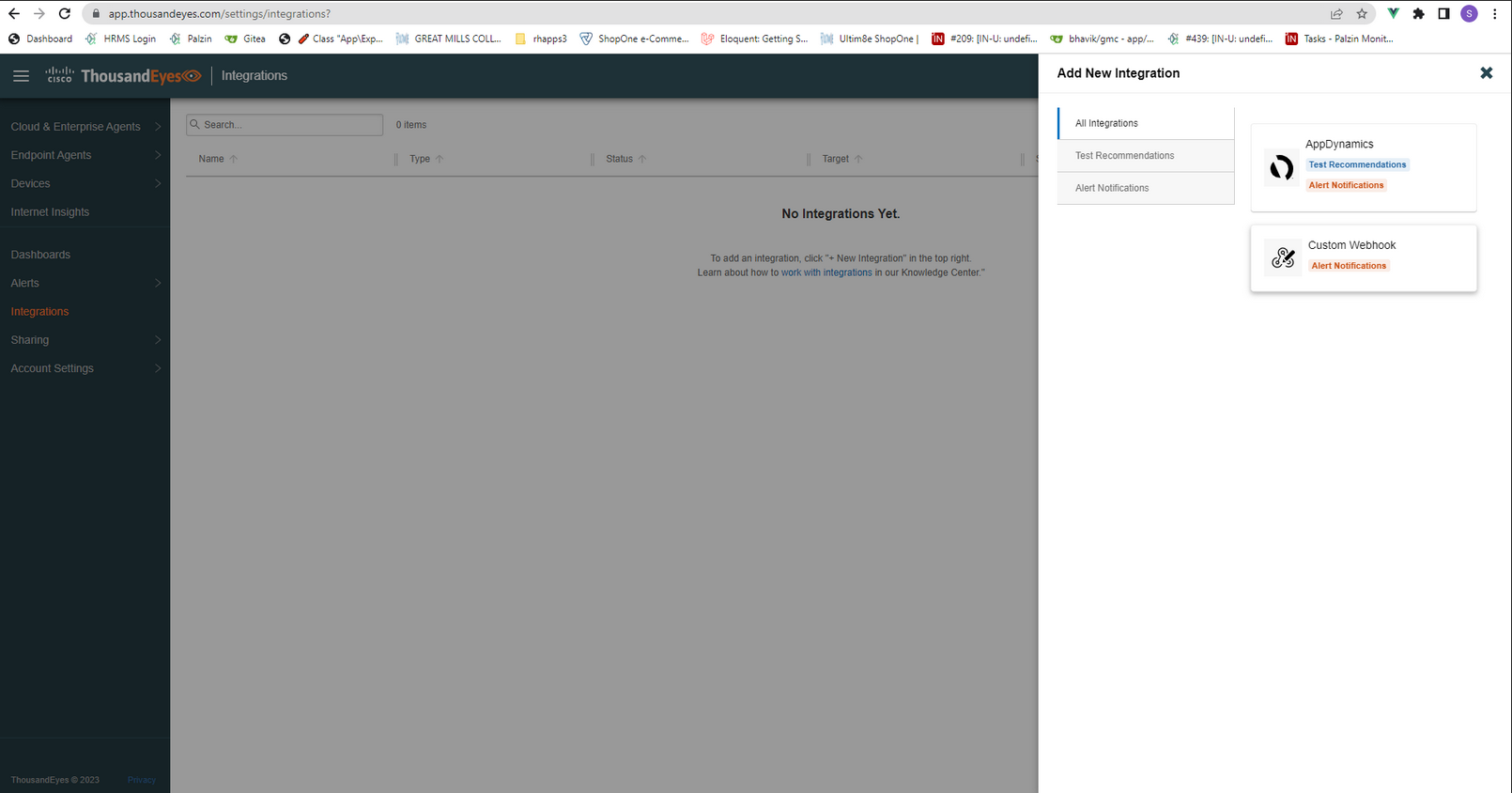The height and width of the screenshot is (793, 1512).
Task: Select the Test Recommendations tab
Action: (x=1146, y=156)
